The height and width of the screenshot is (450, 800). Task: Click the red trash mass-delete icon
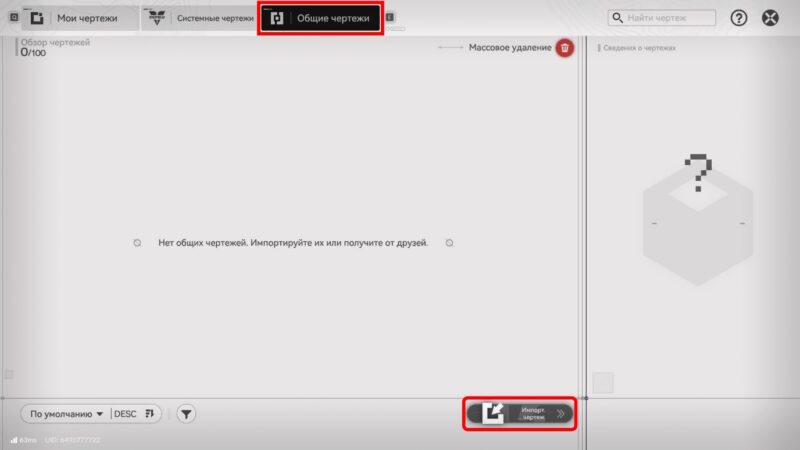(565, 48)
